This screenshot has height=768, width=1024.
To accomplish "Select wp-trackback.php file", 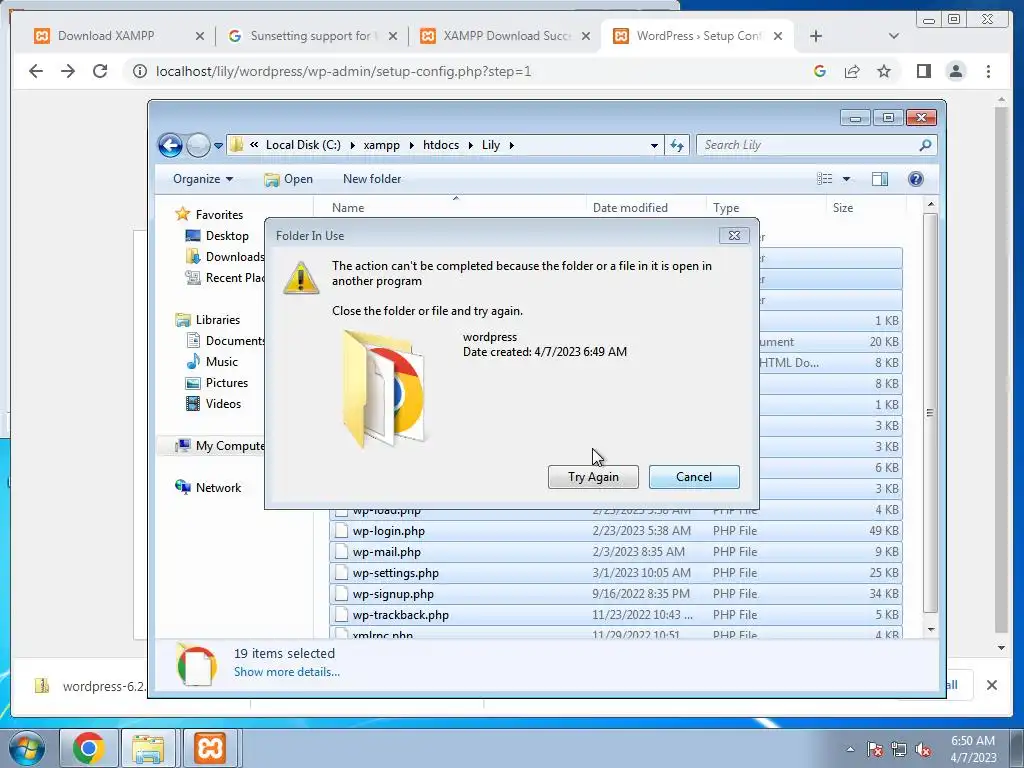I will (616, 615).
